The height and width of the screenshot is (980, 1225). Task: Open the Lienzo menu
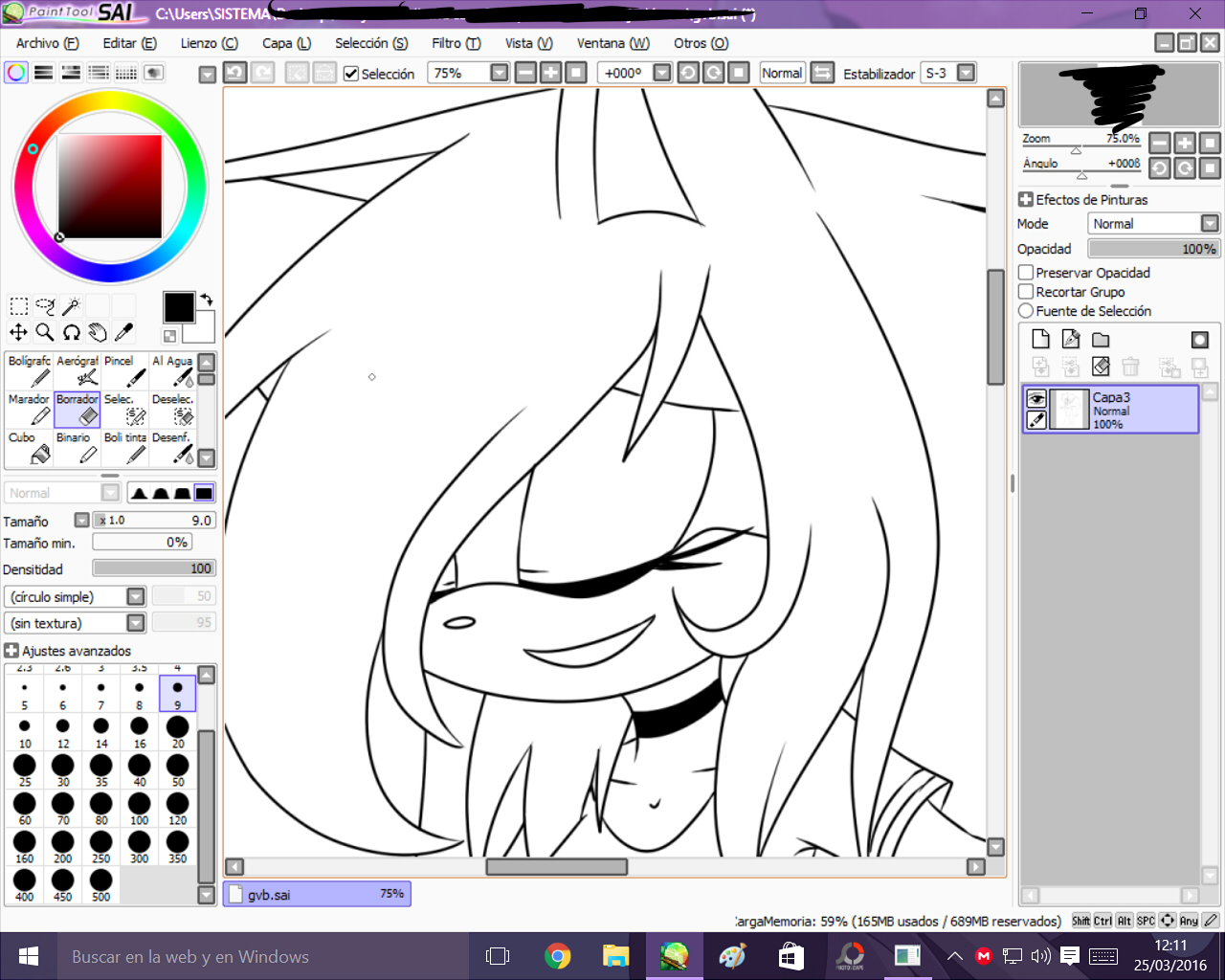210,43
